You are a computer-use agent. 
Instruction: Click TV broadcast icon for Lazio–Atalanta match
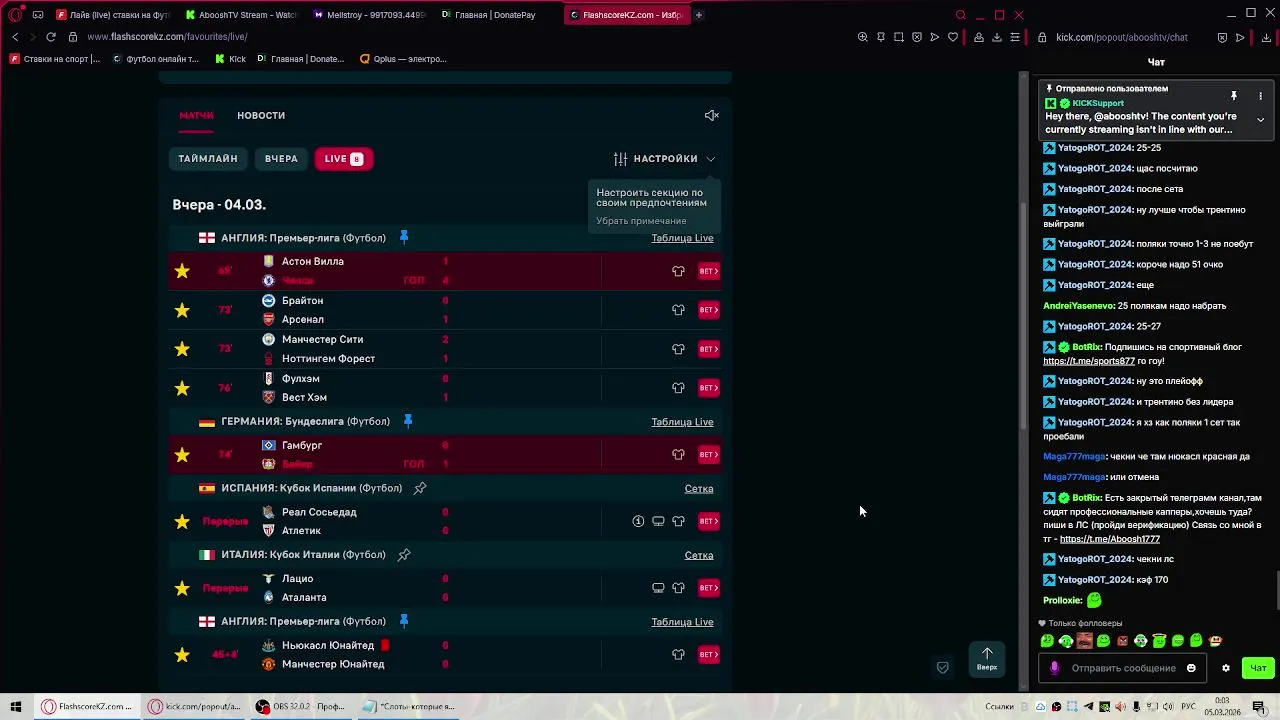(x=658, y=588)
